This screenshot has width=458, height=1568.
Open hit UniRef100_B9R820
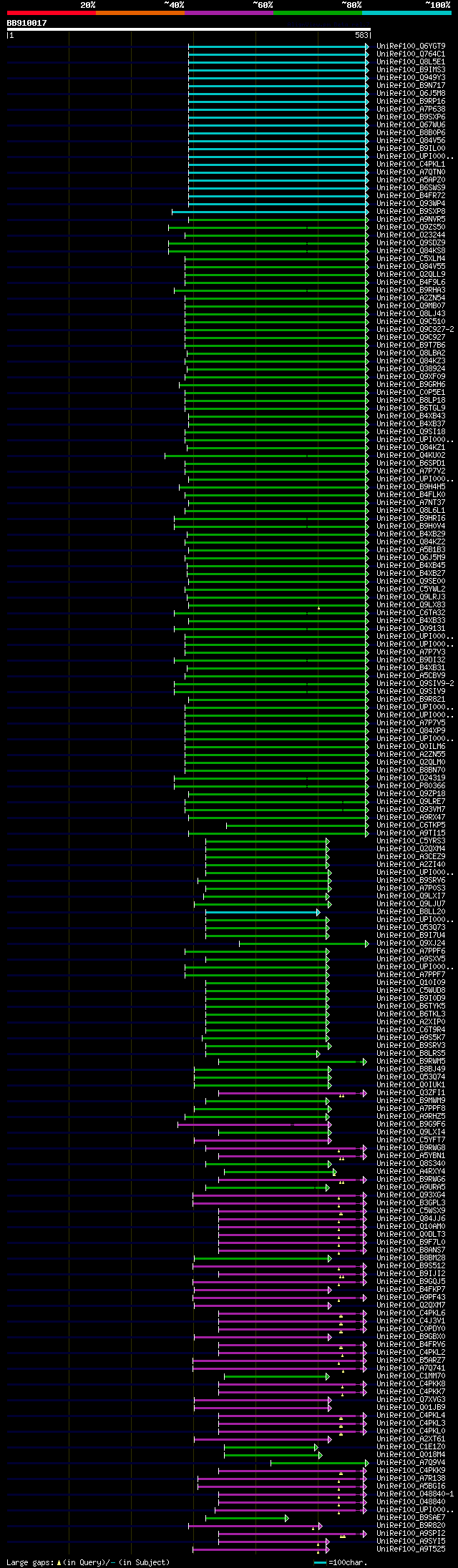pyautogui.click(x=411, y=1525)
